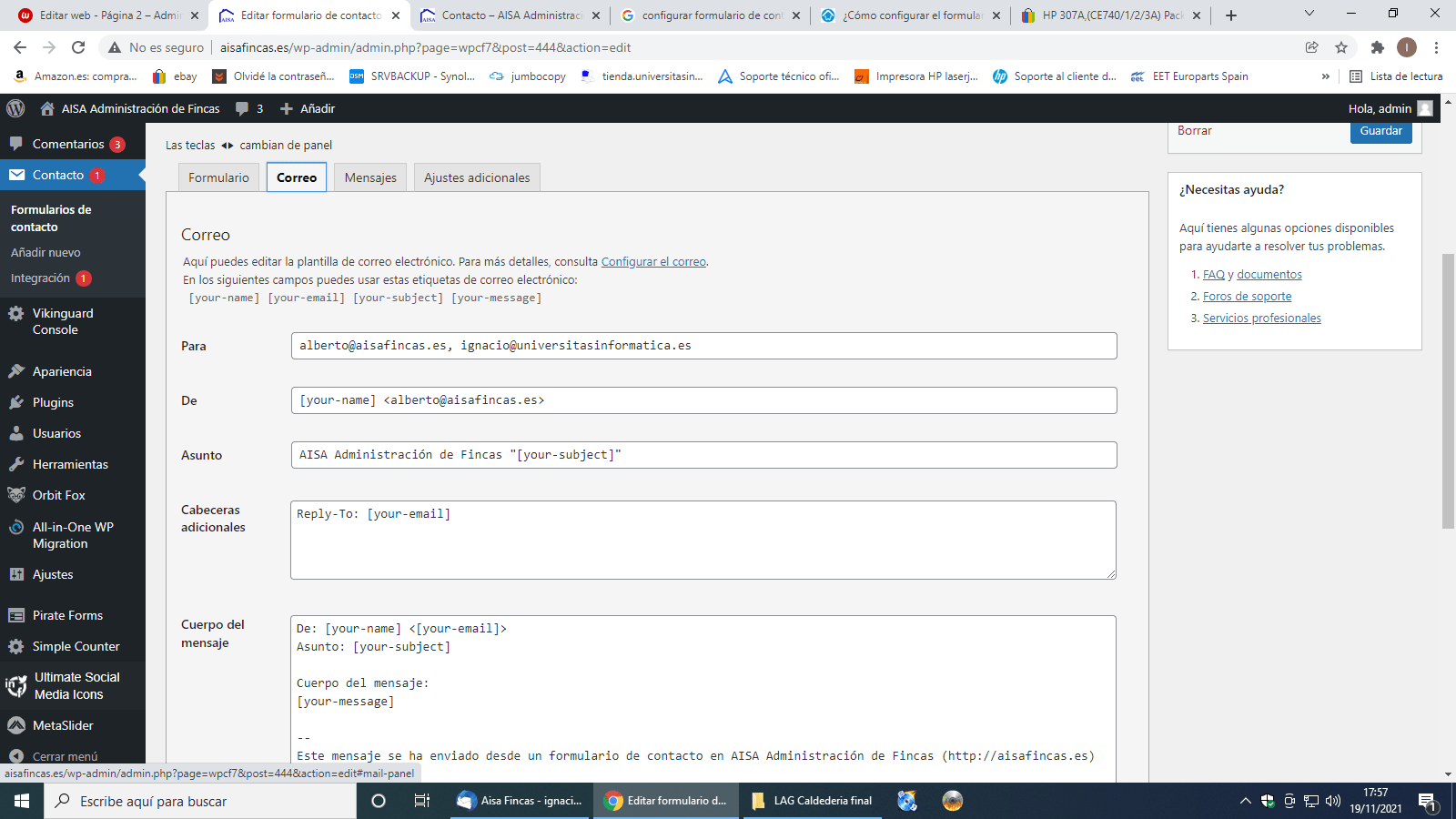Open the Chrome extensions puzzle icon

[1378, 47]
